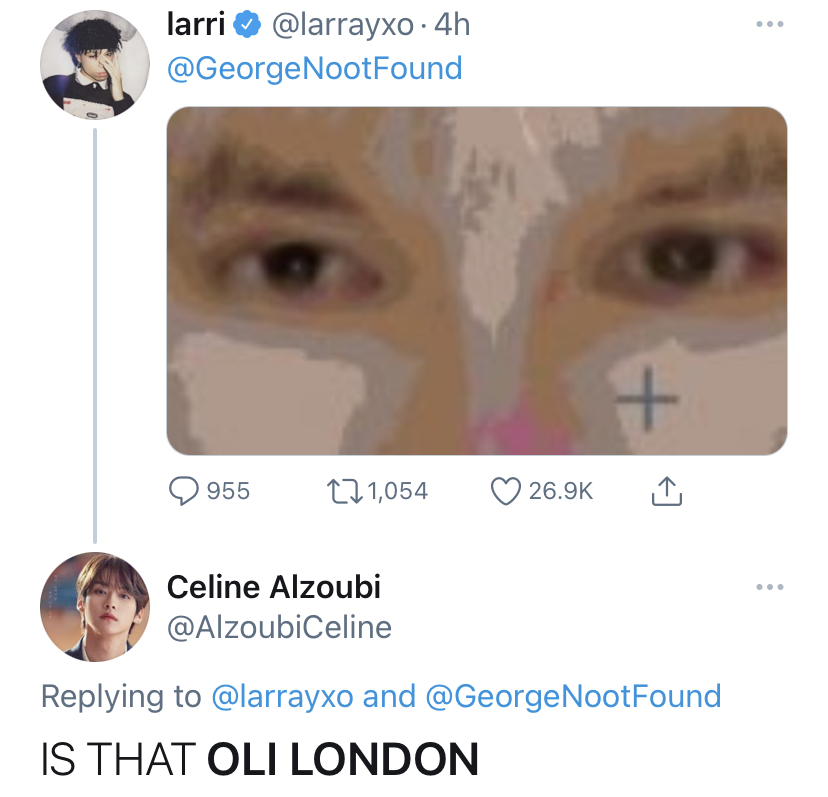
Task: Open more options on Celine's reply
Action: tap(770, 587)
